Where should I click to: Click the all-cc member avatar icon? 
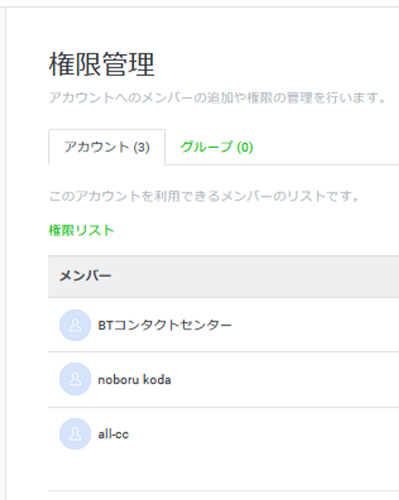coord(75,434)
